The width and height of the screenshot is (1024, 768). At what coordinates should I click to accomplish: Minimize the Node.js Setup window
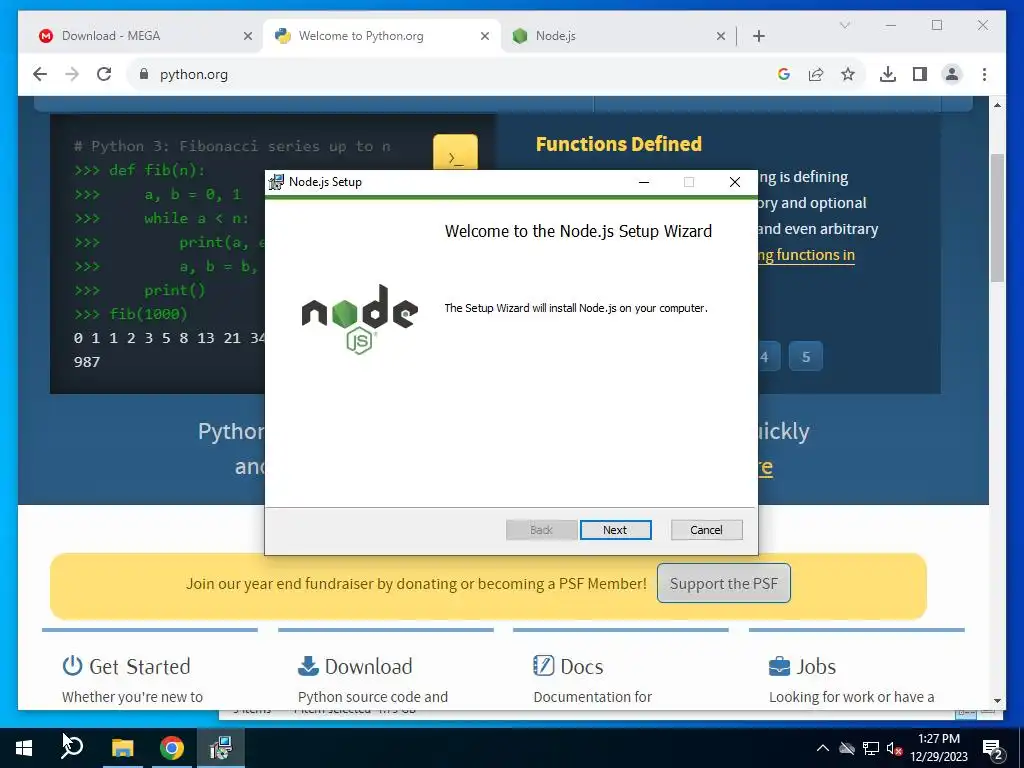[644, 182]
